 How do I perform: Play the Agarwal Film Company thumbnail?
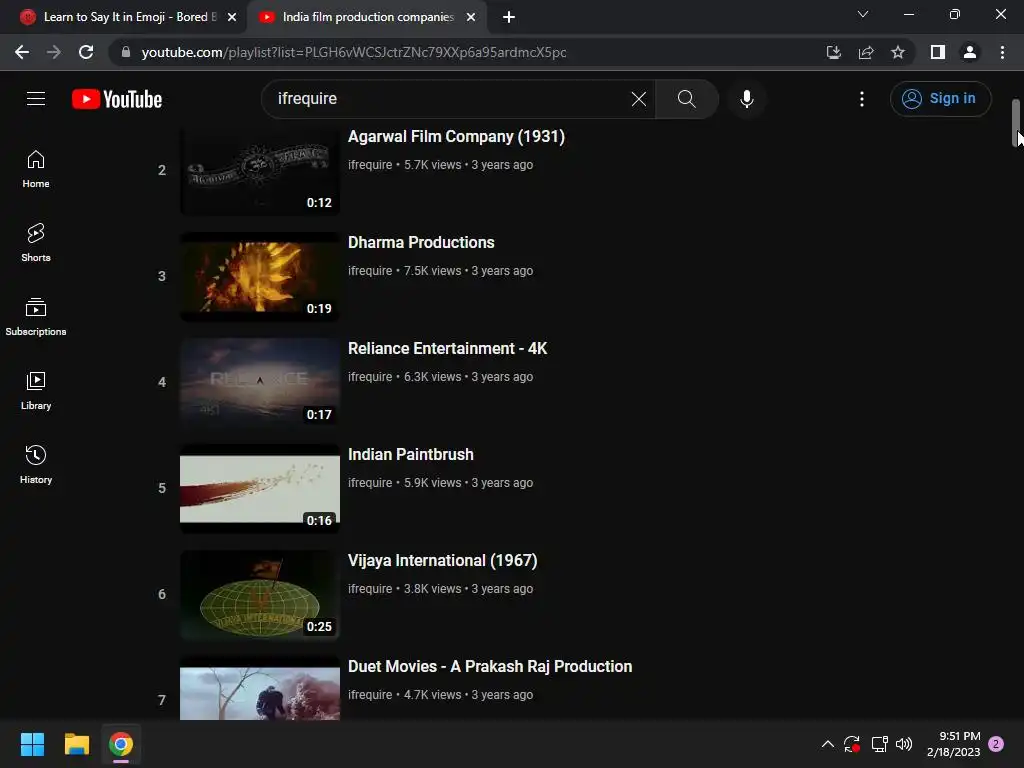click(260, 171)
